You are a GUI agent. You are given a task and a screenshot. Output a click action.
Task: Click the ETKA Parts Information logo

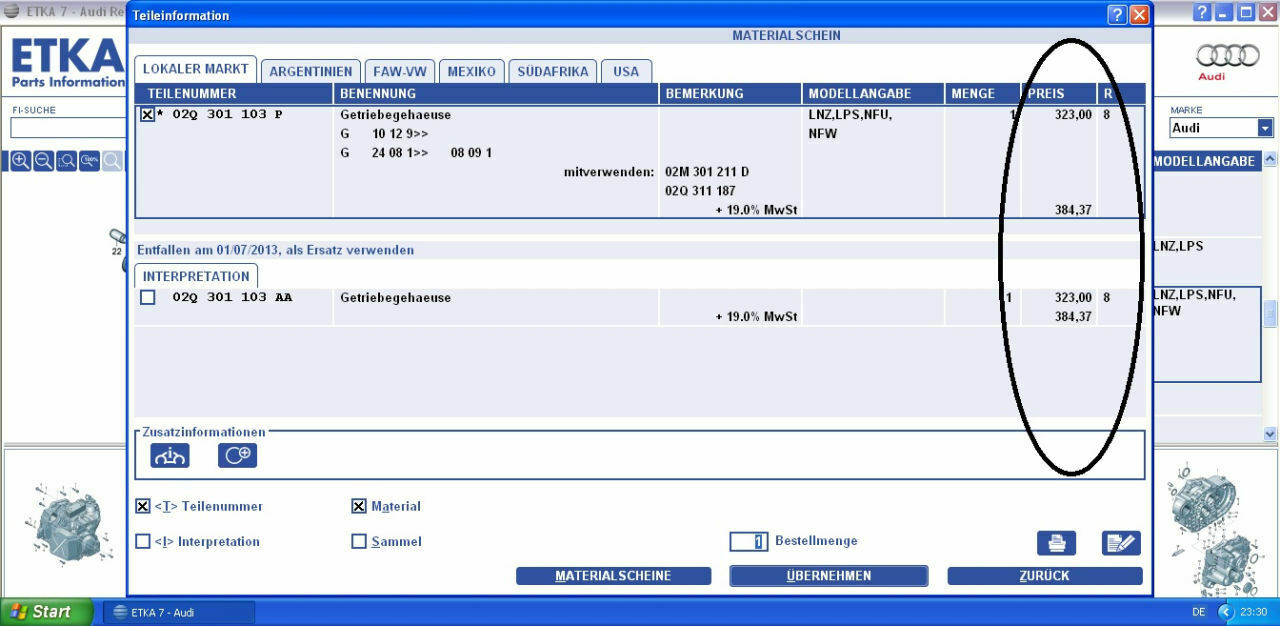pyautogui.click(x=67, y=63)
